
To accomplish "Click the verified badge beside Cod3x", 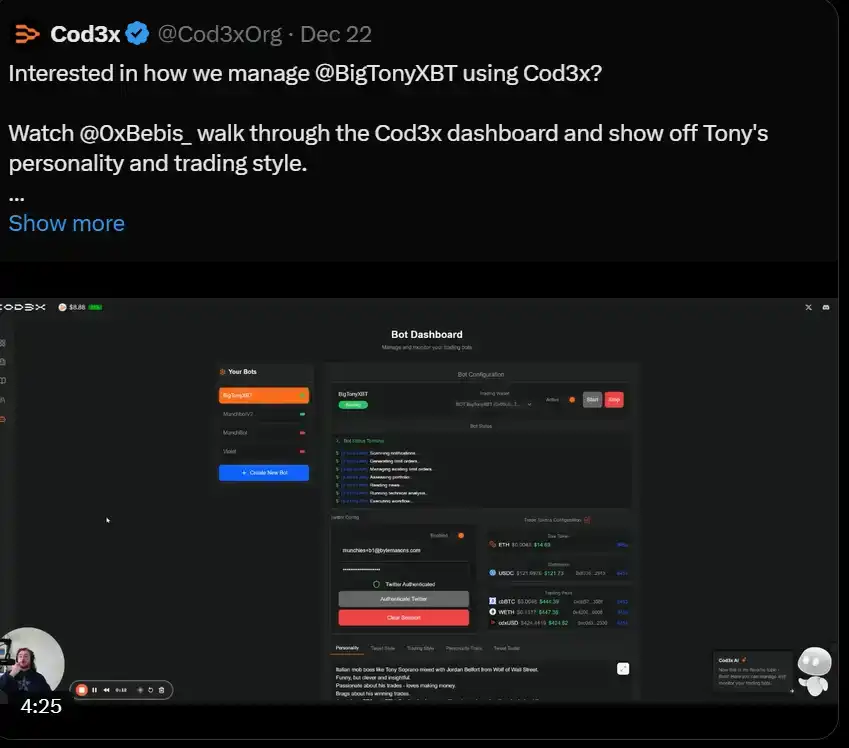I will click(137, 34).
